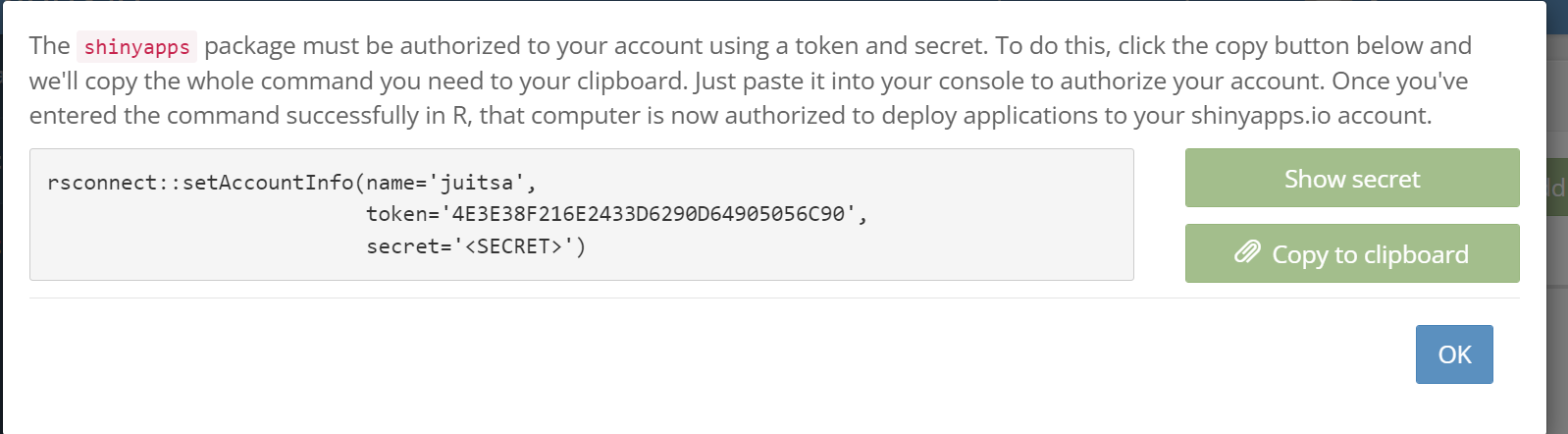Click the word token= in the command
Screen dimensions: 1568x434
tap(402, 214)
